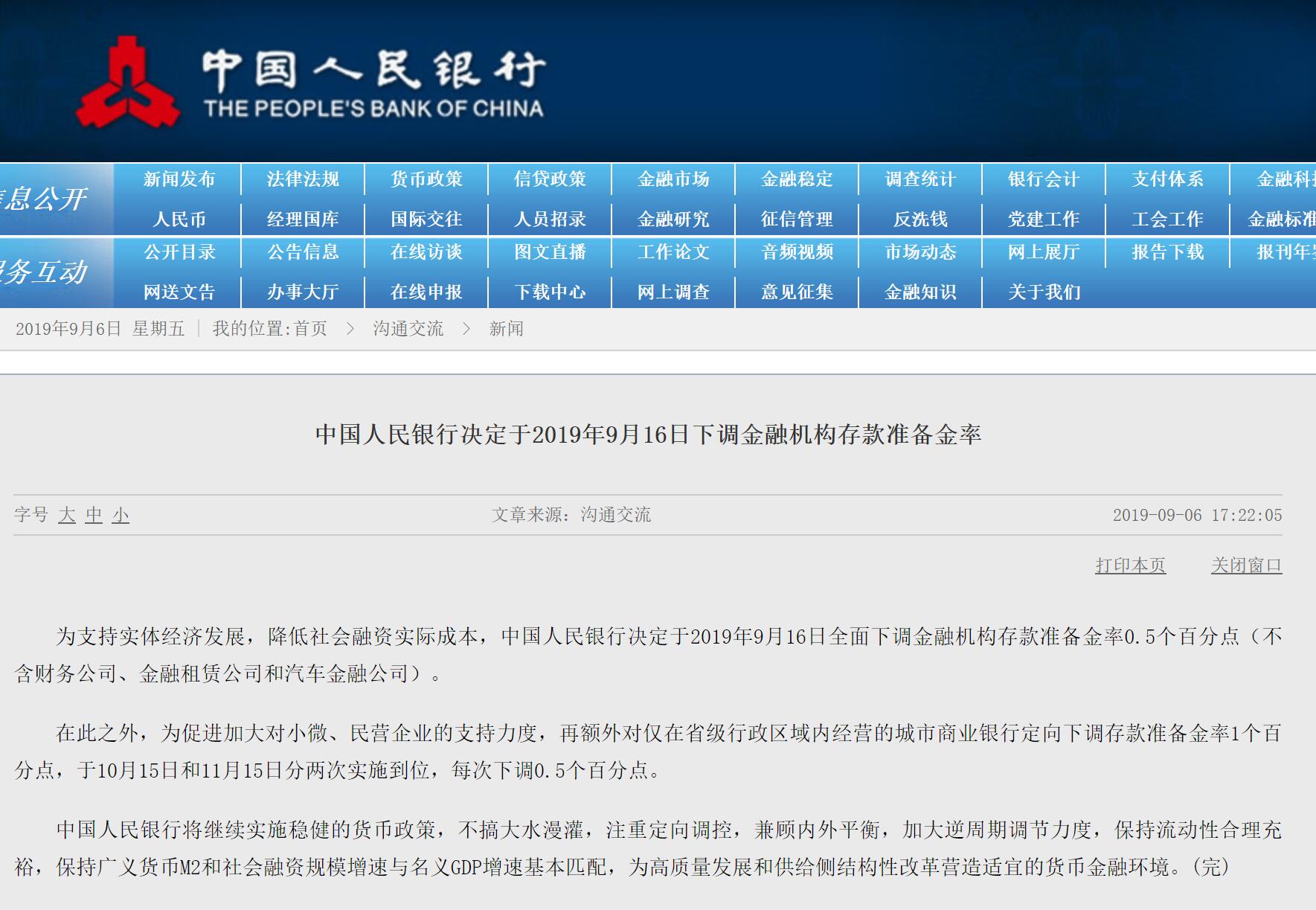Click 关闭窗口 to close the window
Viewport: 1316px width, 910px height.
(1247, 564)
